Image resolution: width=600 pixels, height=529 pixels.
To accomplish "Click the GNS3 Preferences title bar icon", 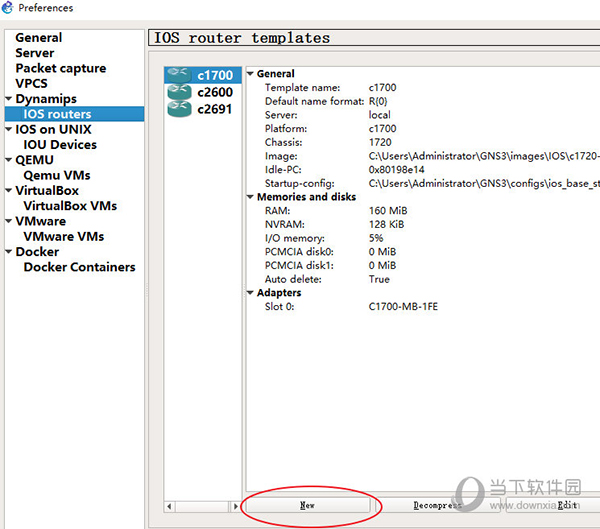I will (x=8, y=8).
